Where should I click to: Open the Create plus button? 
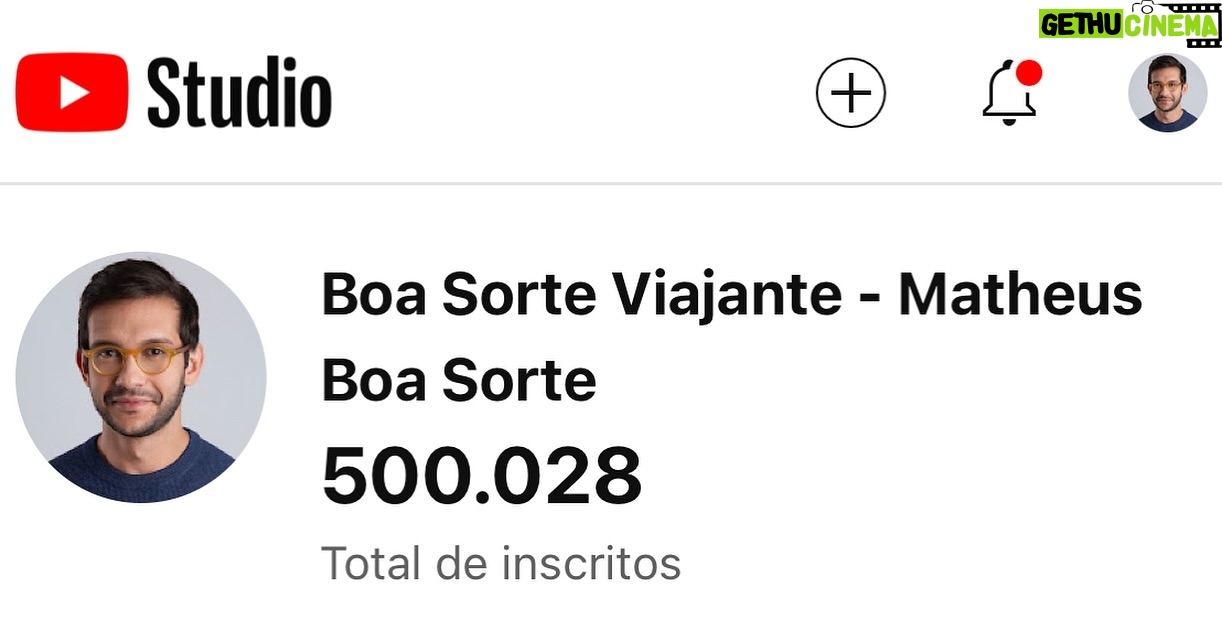click(851, 93)
